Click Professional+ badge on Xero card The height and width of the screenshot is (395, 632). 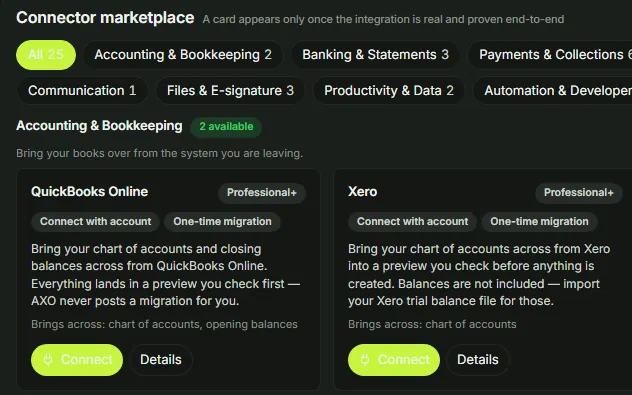point(579,193)
